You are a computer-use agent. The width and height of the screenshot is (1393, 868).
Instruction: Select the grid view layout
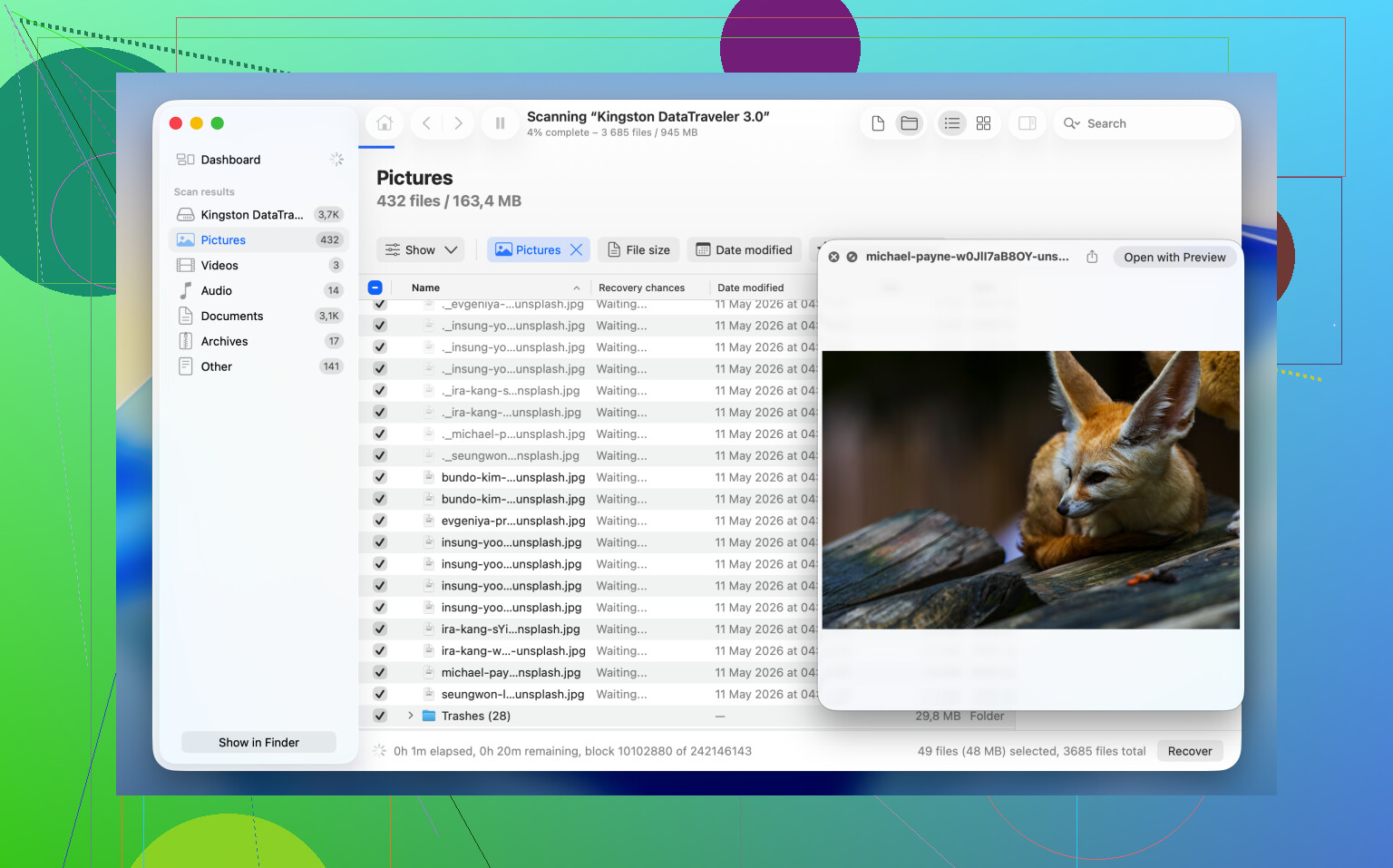point(983,123)
